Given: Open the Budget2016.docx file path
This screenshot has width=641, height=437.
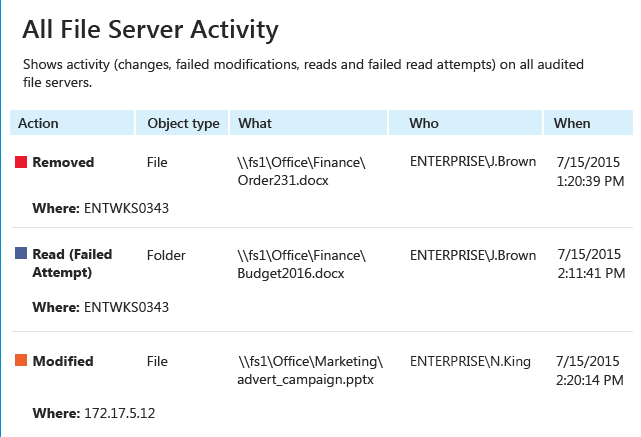Looking at the screenshot, I should point(302,264).
